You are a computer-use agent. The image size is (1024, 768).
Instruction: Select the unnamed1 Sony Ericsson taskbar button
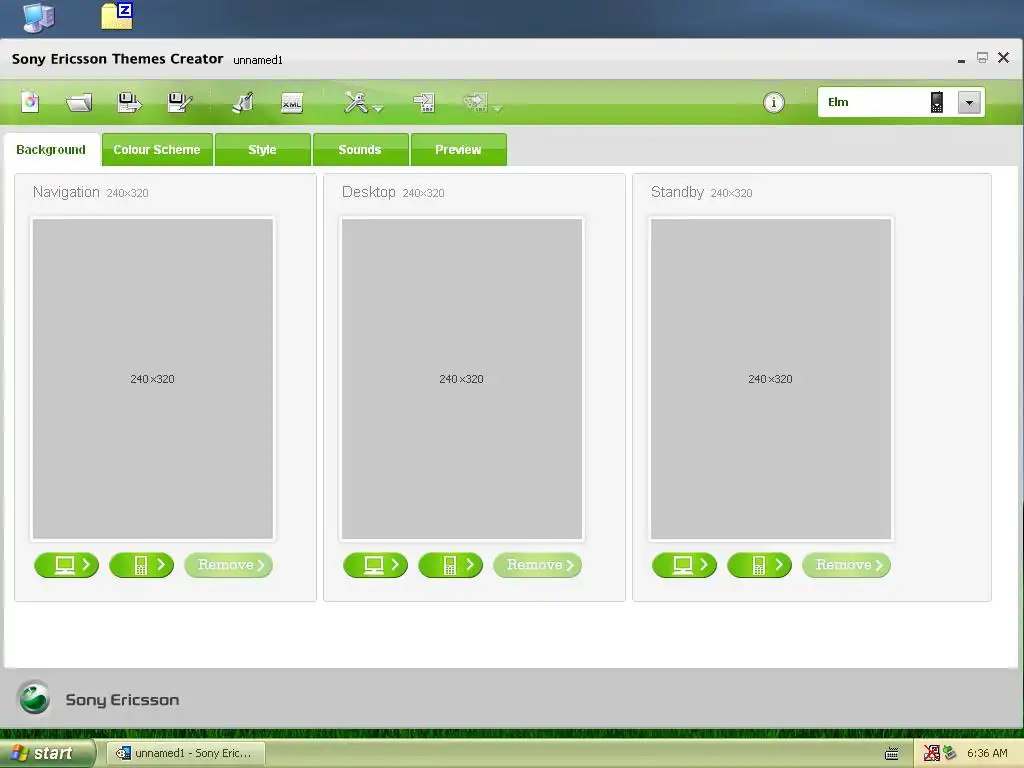pos(185,753)
